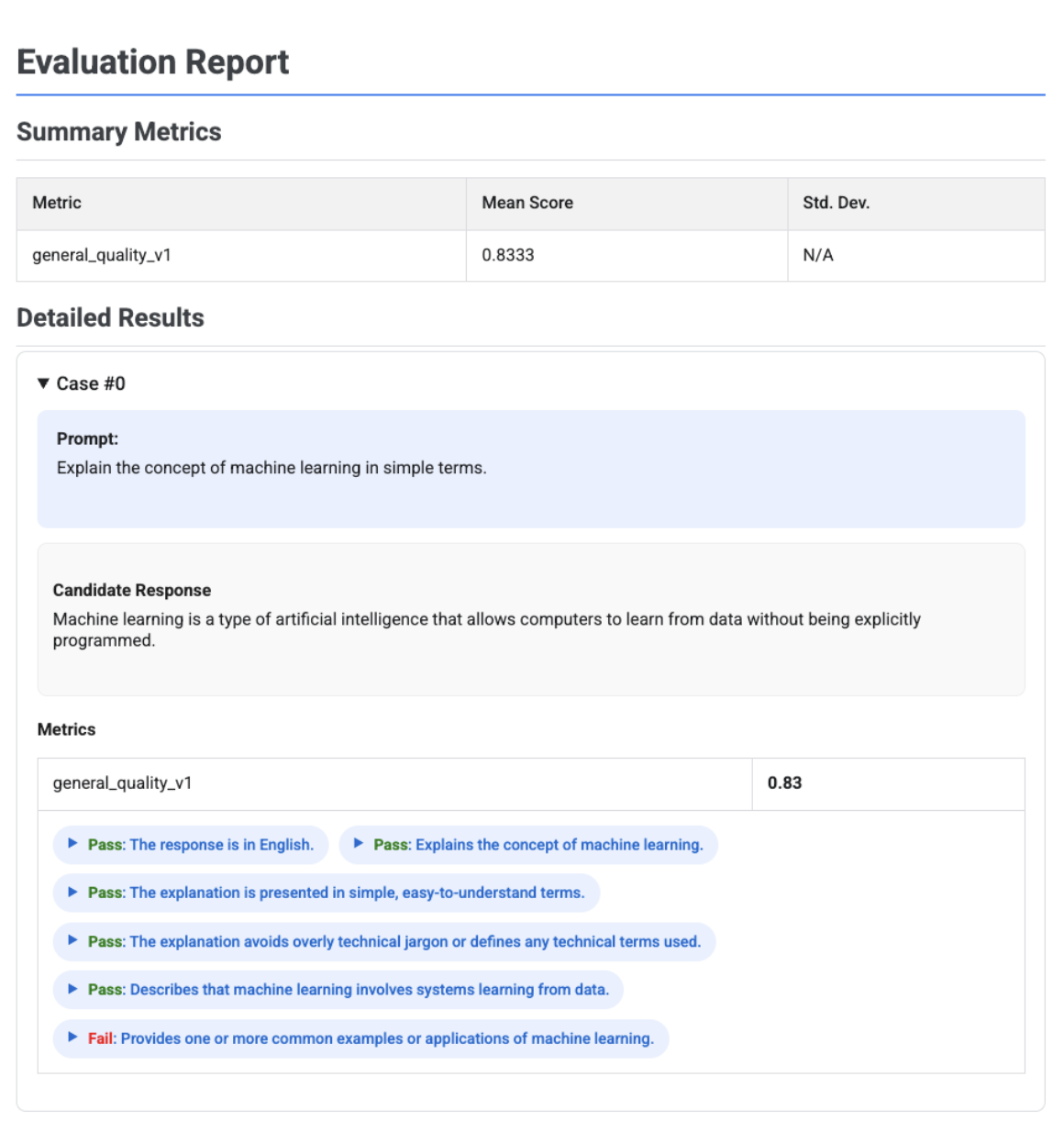
Task: Click the Std. Dev. column header
Action: point(830,203)
